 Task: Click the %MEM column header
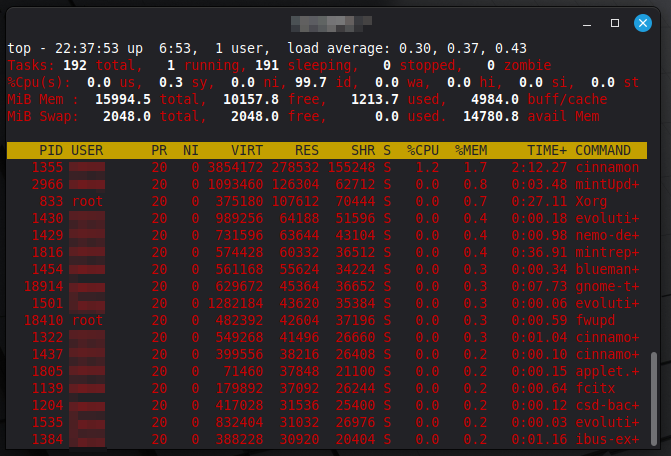click(x=471, y=150)
